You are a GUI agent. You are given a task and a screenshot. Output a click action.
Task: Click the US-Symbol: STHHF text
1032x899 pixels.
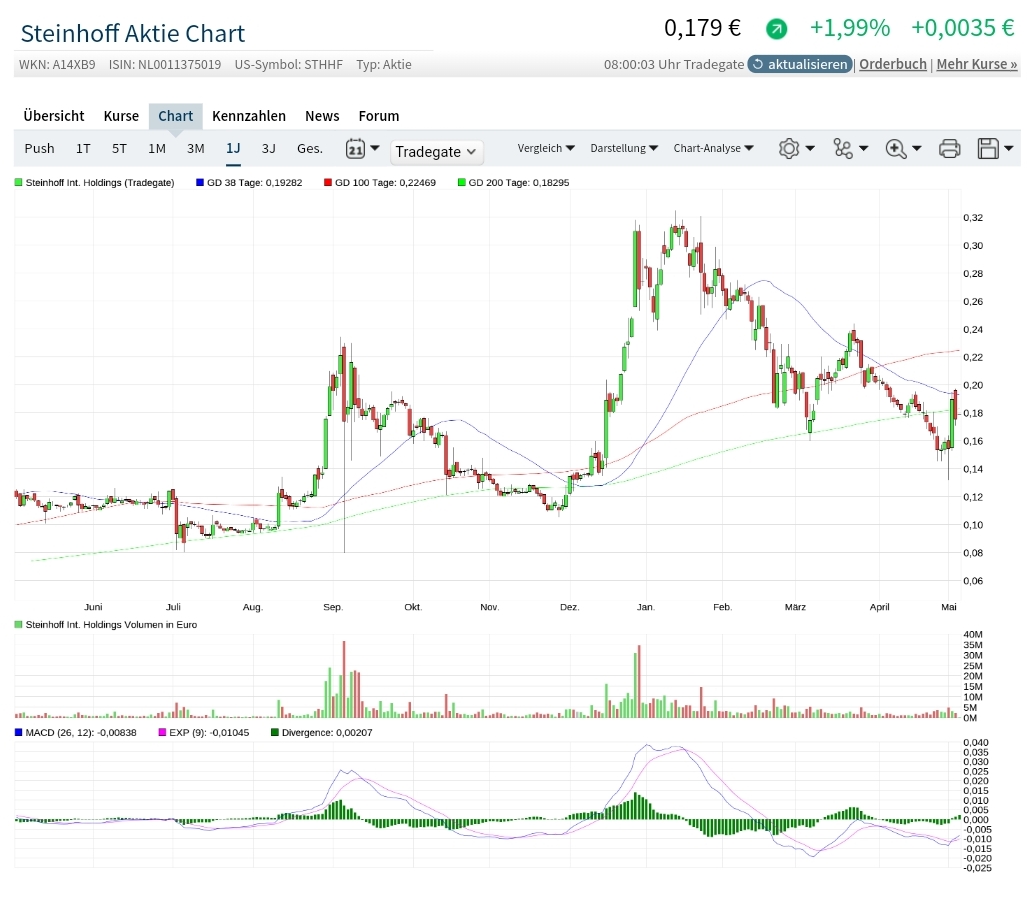289,64
